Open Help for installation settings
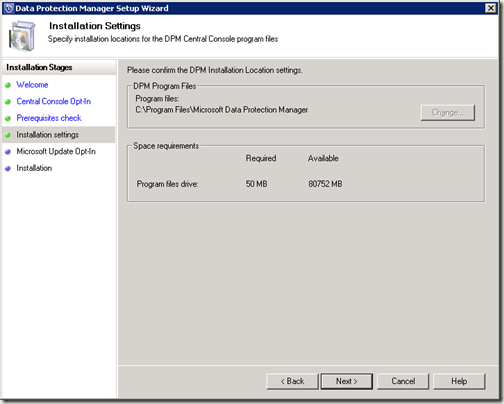The image size is (504, 404). 459,381
